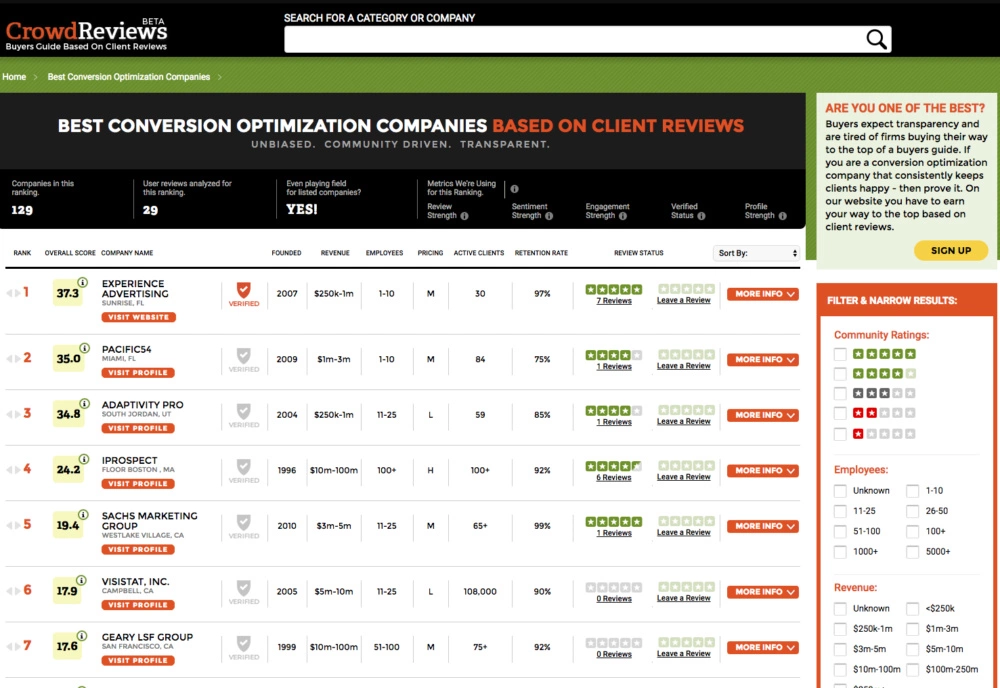Open the CrowdReviews logo homepage
This screenshot has height=688, width=1000.
point(86,35)
